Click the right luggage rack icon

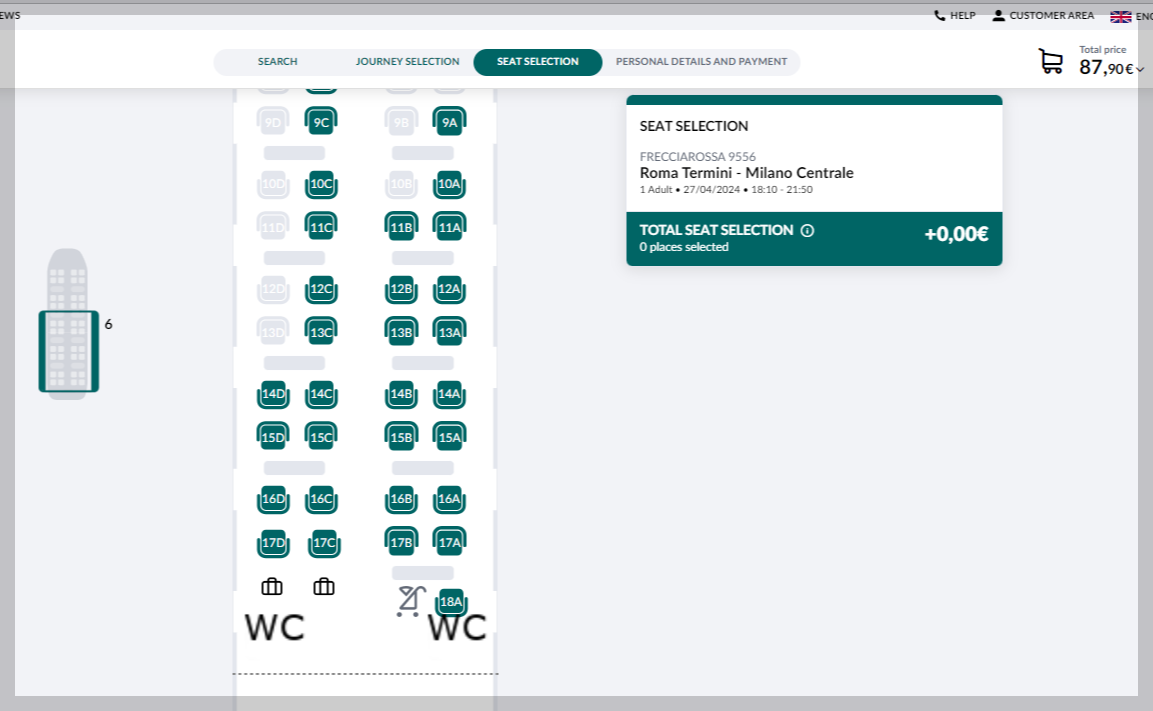click(x=324, y=586)
